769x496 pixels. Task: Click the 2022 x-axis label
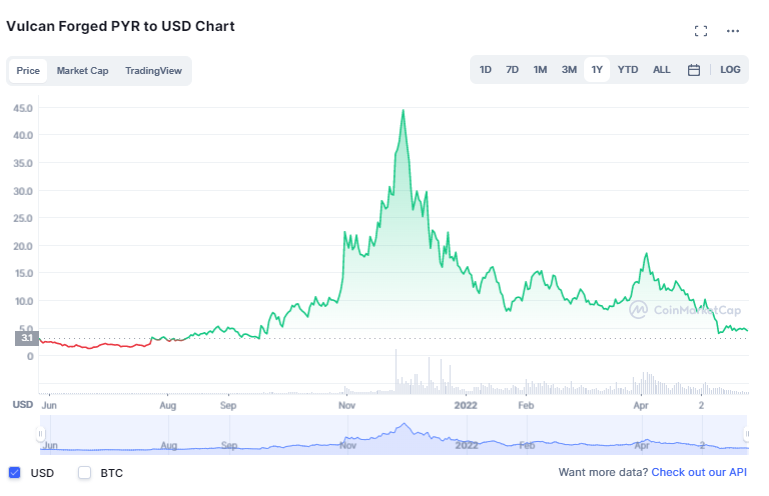(x=465, y=405)
